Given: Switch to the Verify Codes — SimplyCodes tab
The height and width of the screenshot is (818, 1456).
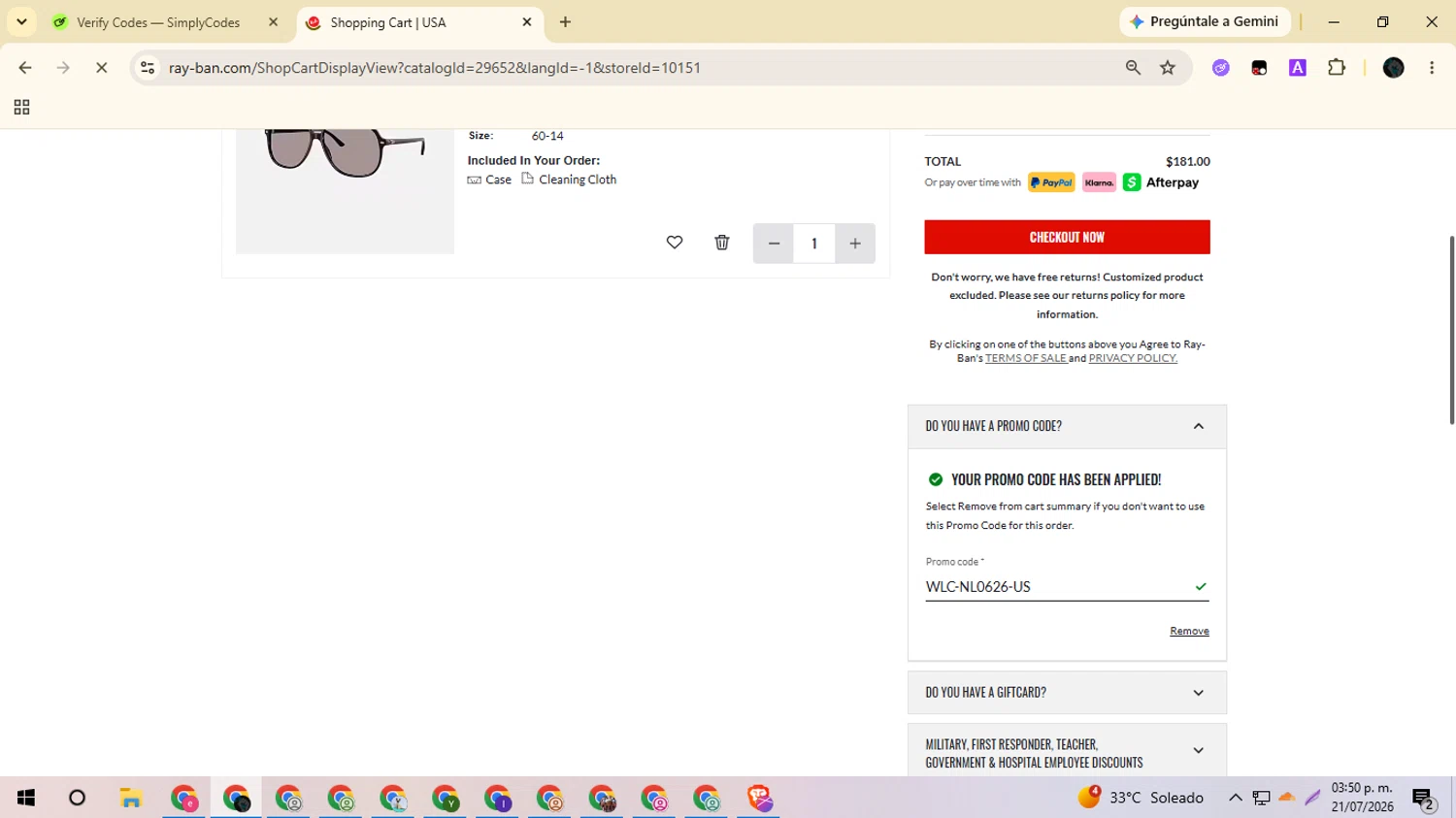Looking at the screenshot, I should tap(157, 22).
